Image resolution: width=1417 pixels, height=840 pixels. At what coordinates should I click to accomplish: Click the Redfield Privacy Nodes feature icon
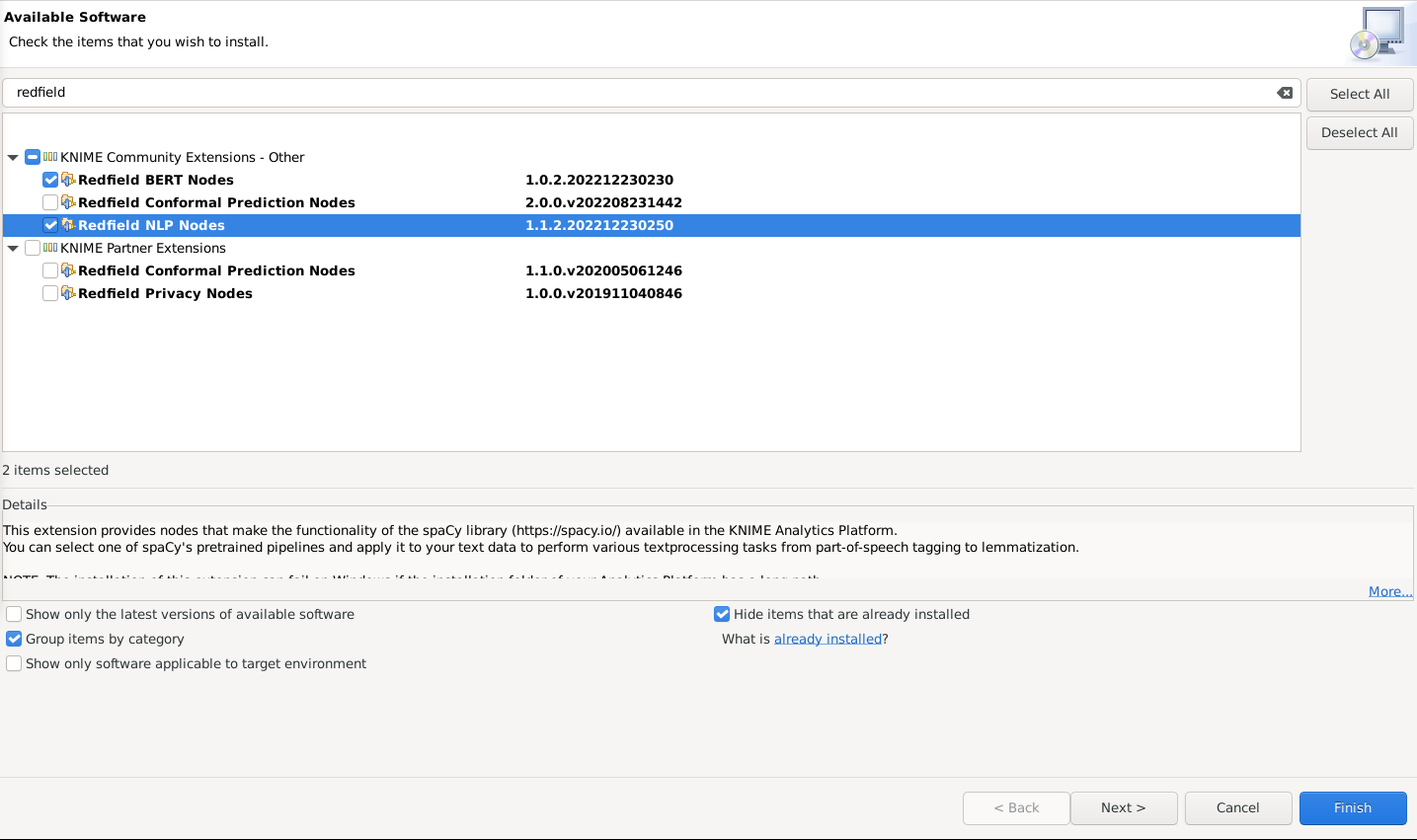[68, 293]
